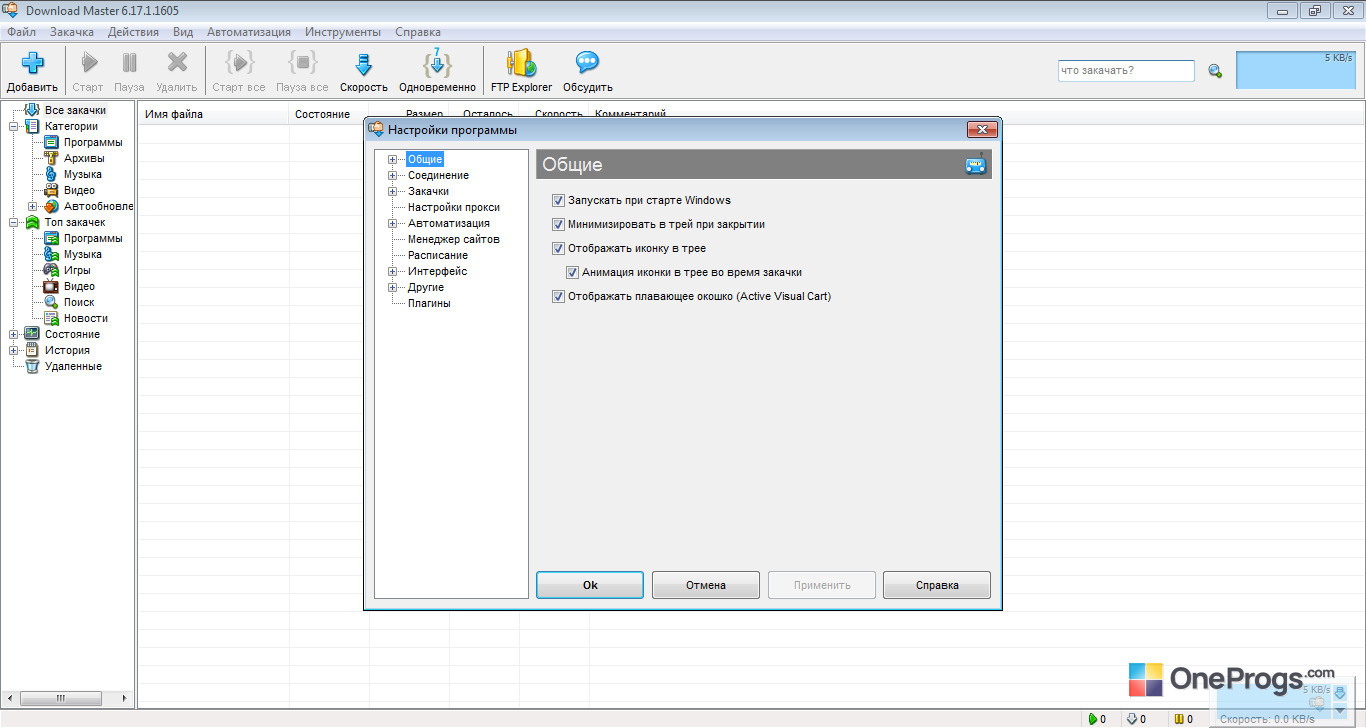The image size is (1366, 728).
Task: Open the Справка menu in the menu bar
Action: click(x=418, y=32)
